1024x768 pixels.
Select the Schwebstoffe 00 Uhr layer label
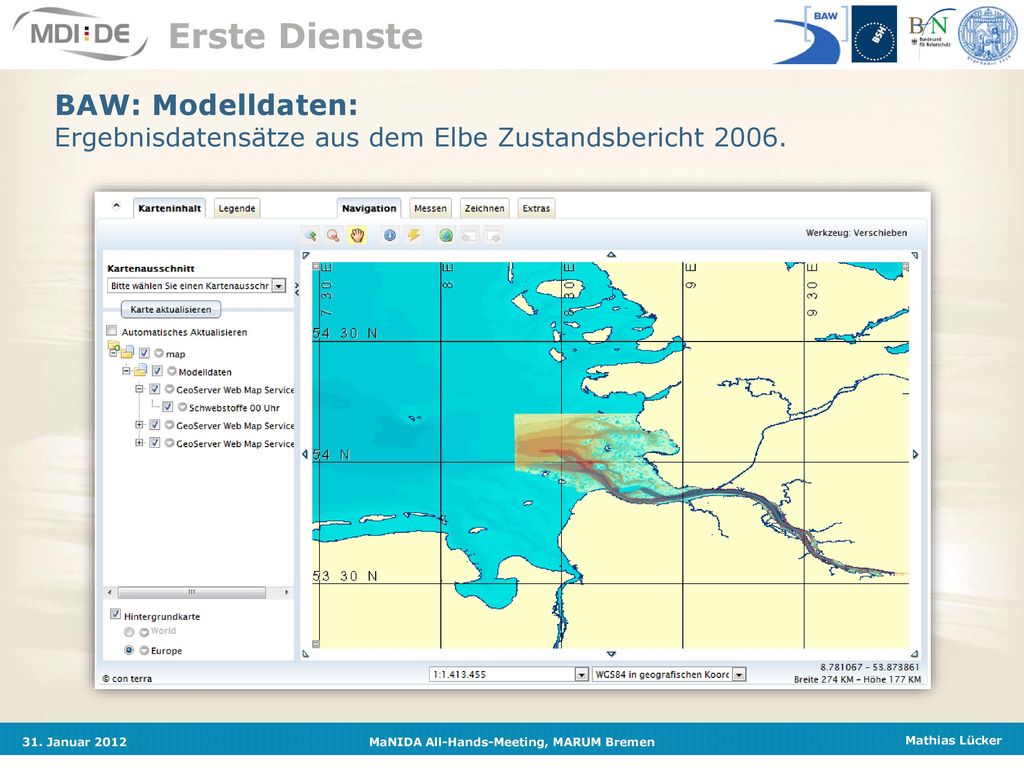click(234, 408)
